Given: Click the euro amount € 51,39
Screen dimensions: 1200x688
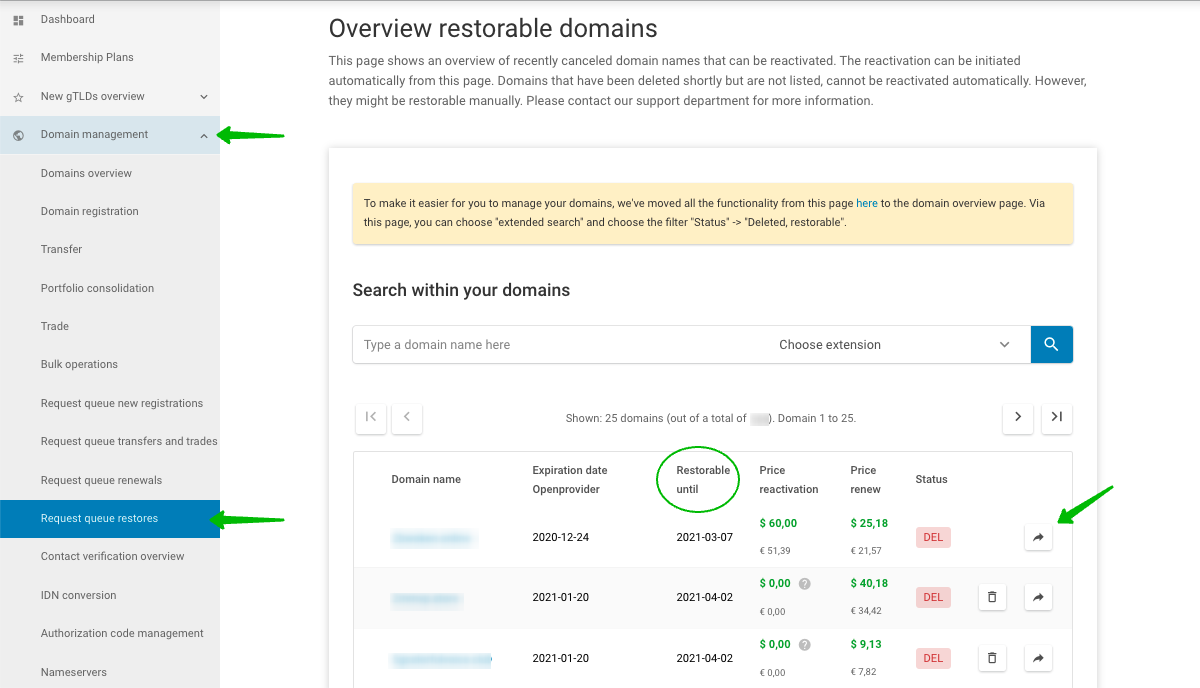Looking at the screenshot, I should tap(775, 551).
